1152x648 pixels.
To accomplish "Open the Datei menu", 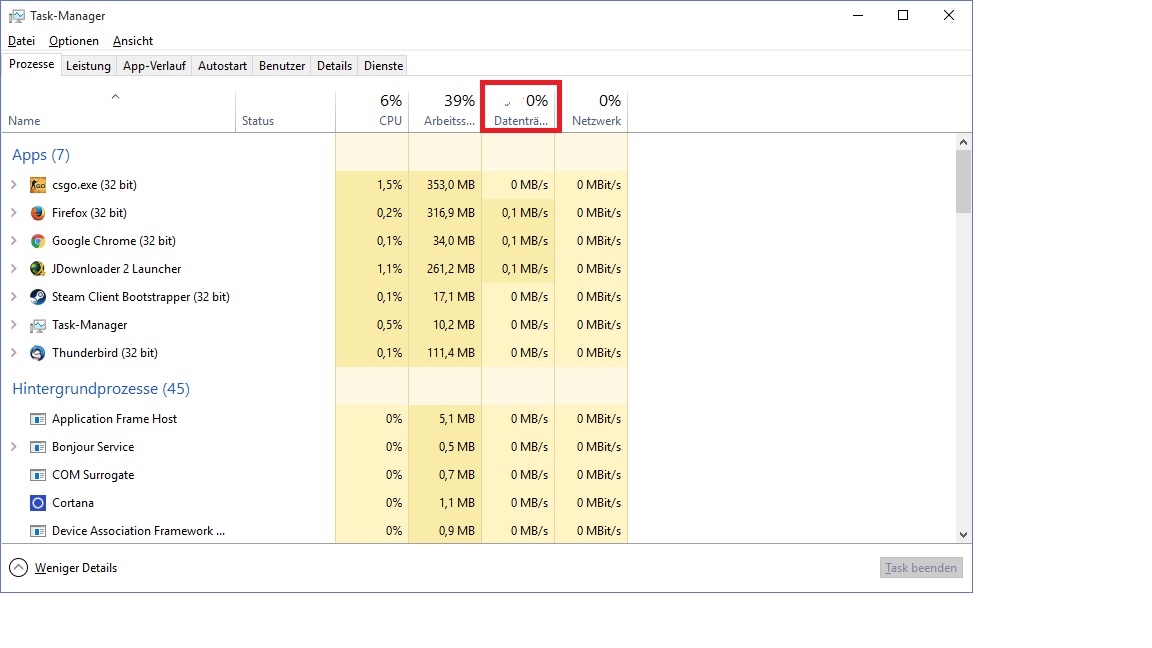I will click(21, 41).
